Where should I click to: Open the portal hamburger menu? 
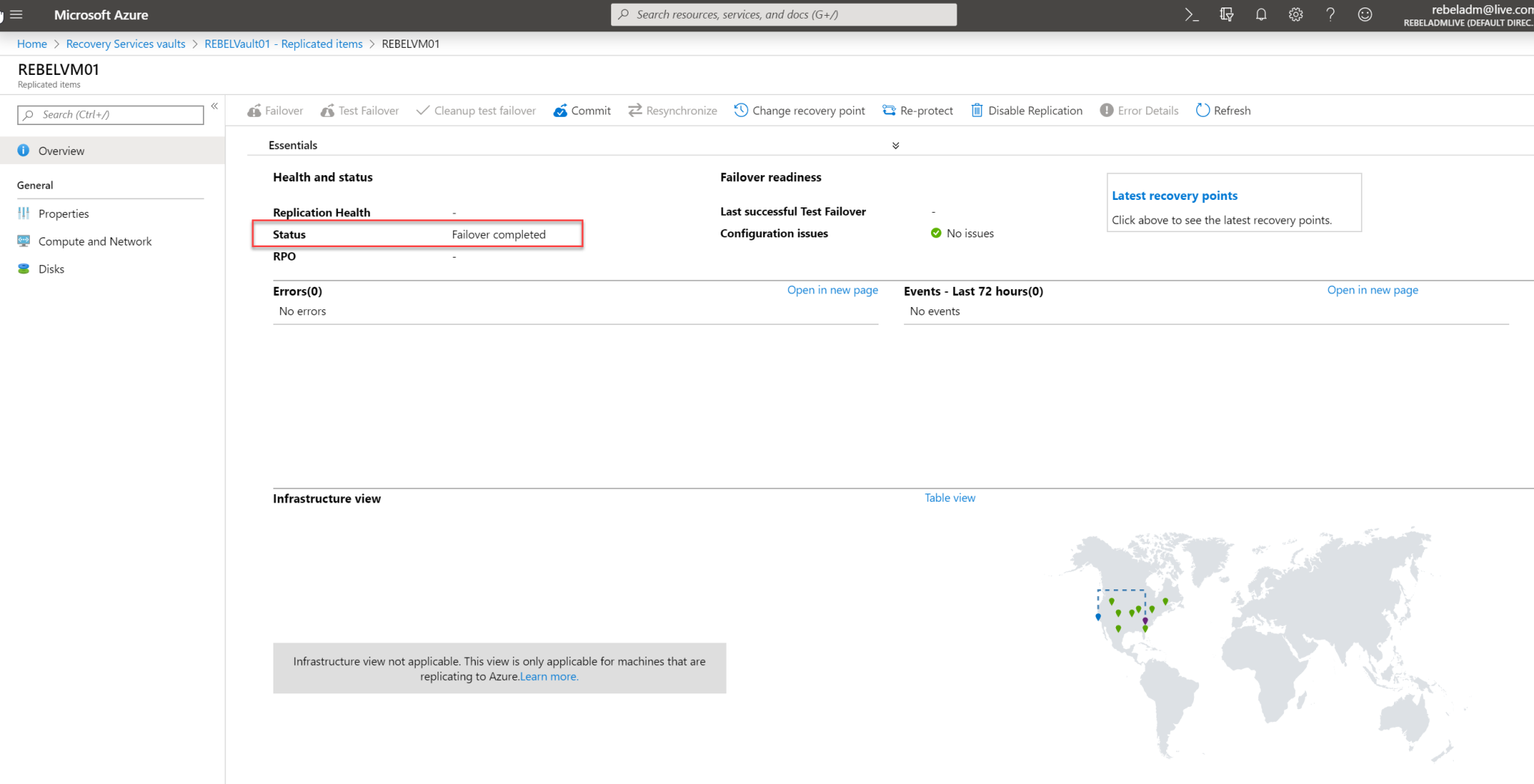(16, 14)
